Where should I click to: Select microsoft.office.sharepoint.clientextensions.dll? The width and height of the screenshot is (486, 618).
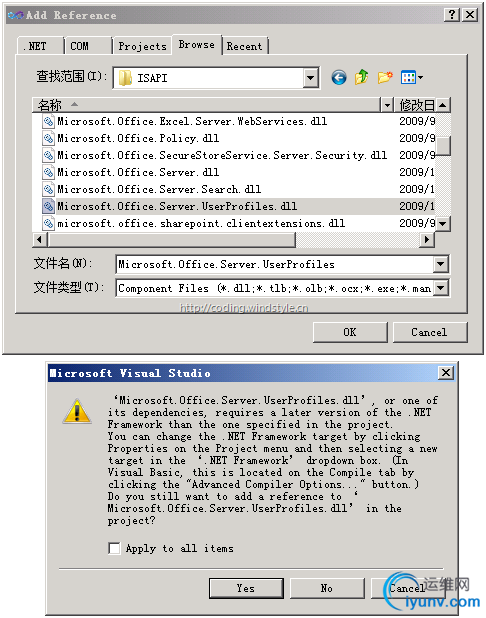(201, 223)
